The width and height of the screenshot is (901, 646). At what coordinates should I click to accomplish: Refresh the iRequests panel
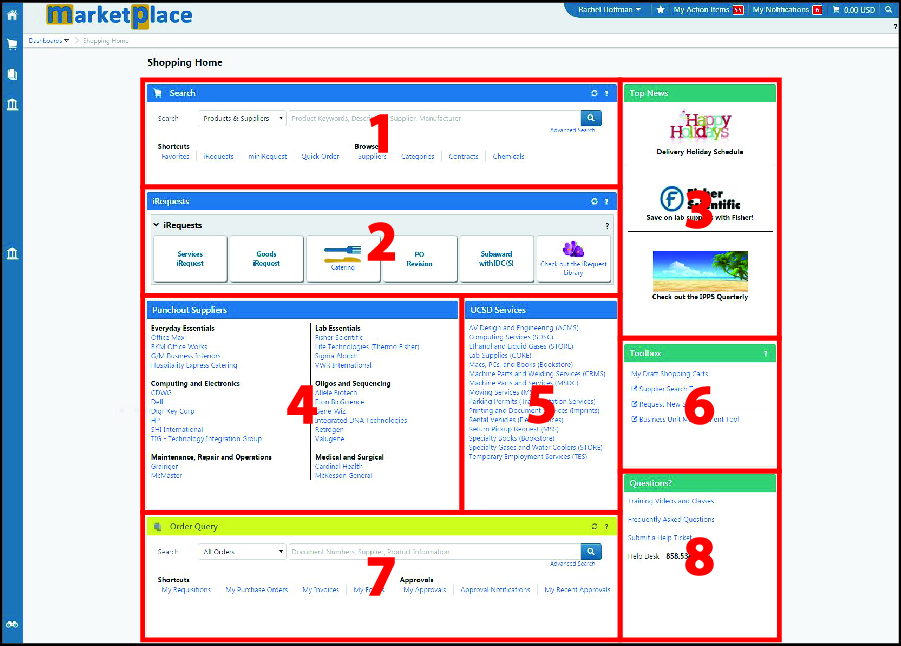594,201
